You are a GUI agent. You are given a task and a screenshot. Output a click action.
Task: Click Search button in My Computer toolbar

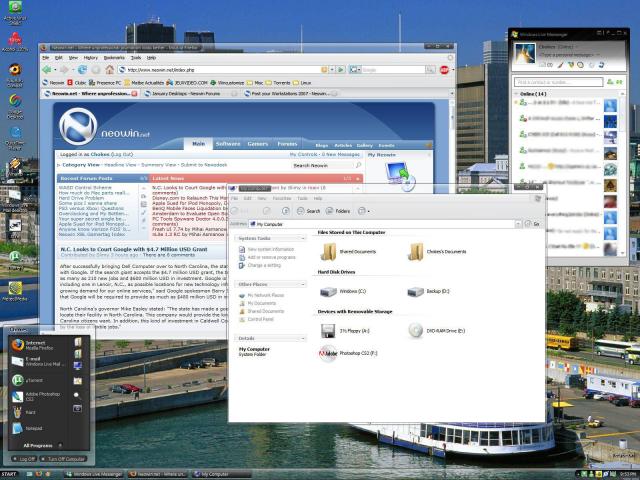309,211
